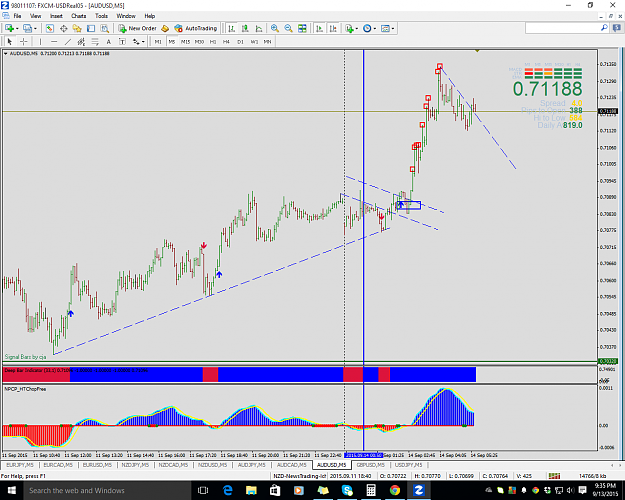Switch timeframe to M15
The height and width of the screenshot is (500, 625).
coord(185,41)
